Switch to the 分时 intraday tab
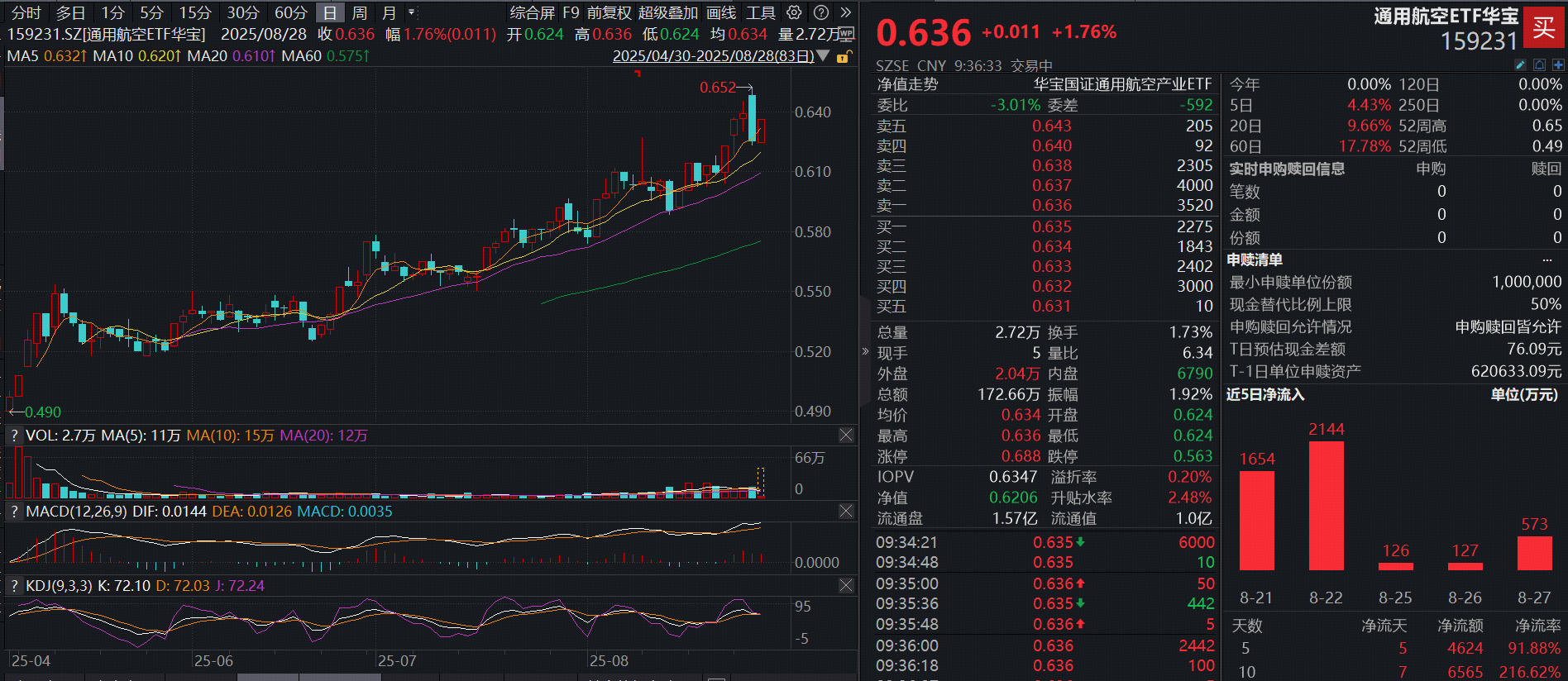The height and width of the screenshot is (681, 1568). pos(26,12)
